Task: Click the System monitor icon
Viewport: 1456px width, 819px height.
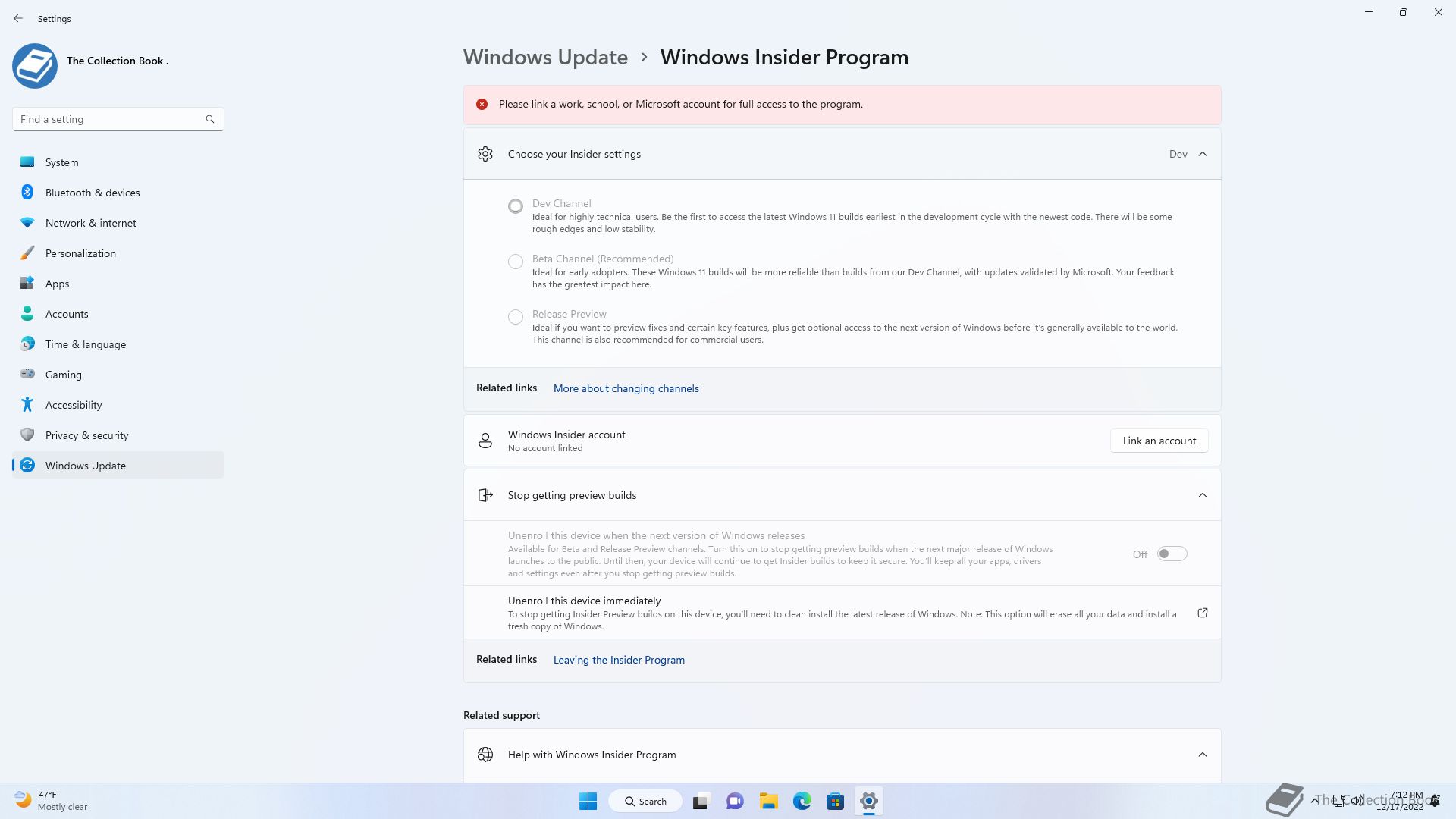Action: coord(27,162)
